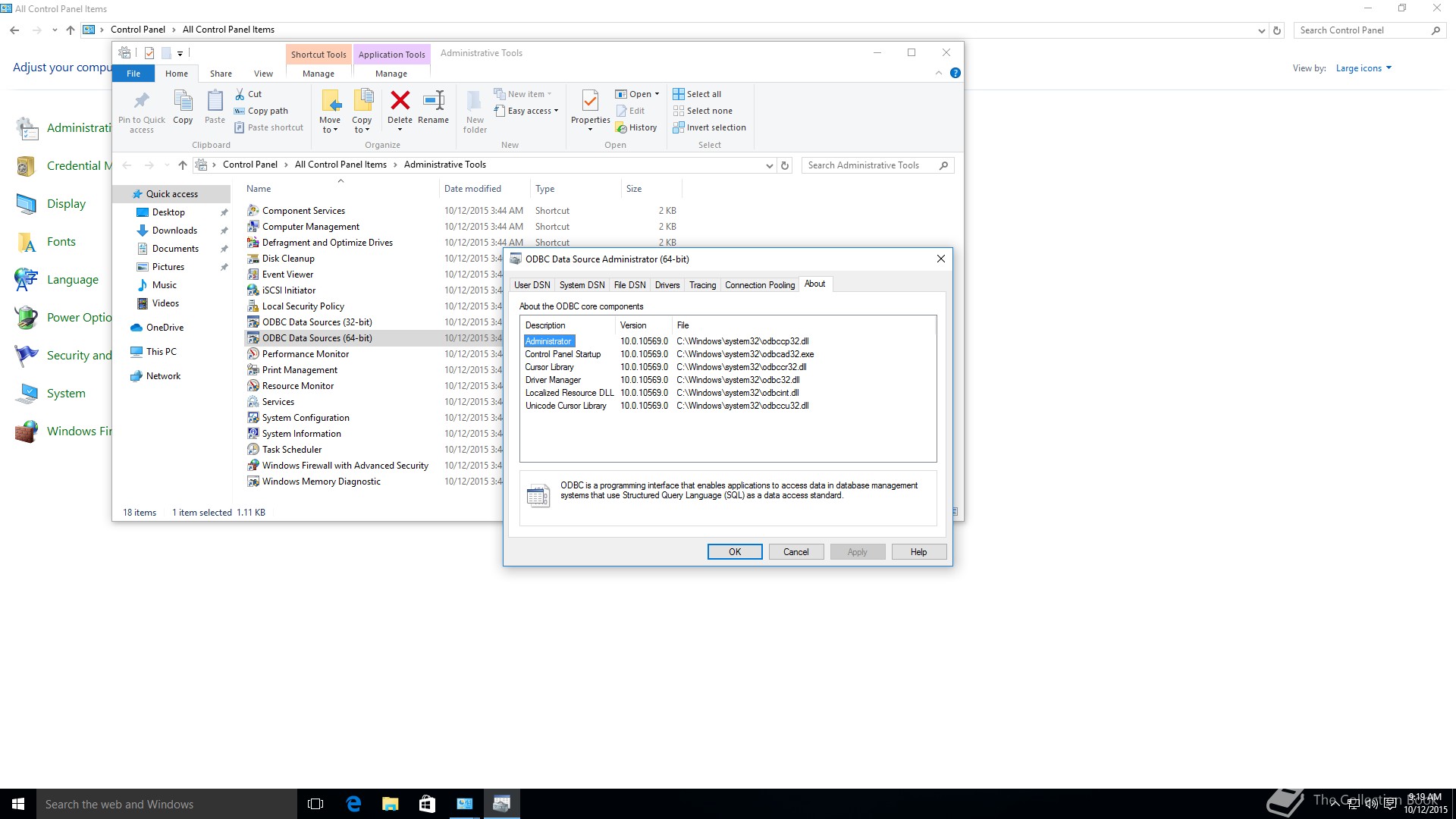Click the Task View taskbar icon
This screenshot has height=819, width=1456.
315,804
